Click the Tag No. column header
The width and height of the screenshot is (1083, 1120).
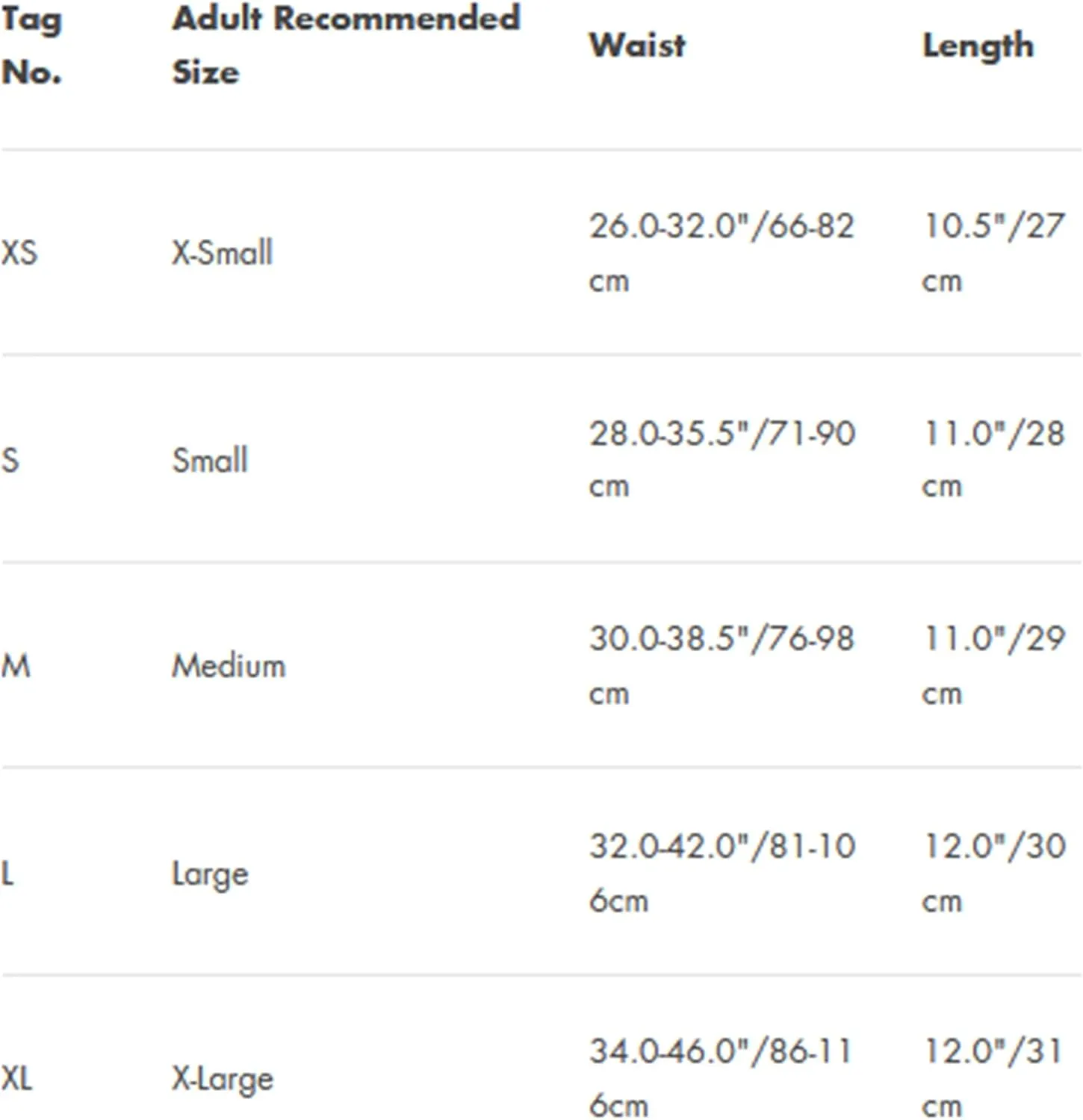coord(31,46)
